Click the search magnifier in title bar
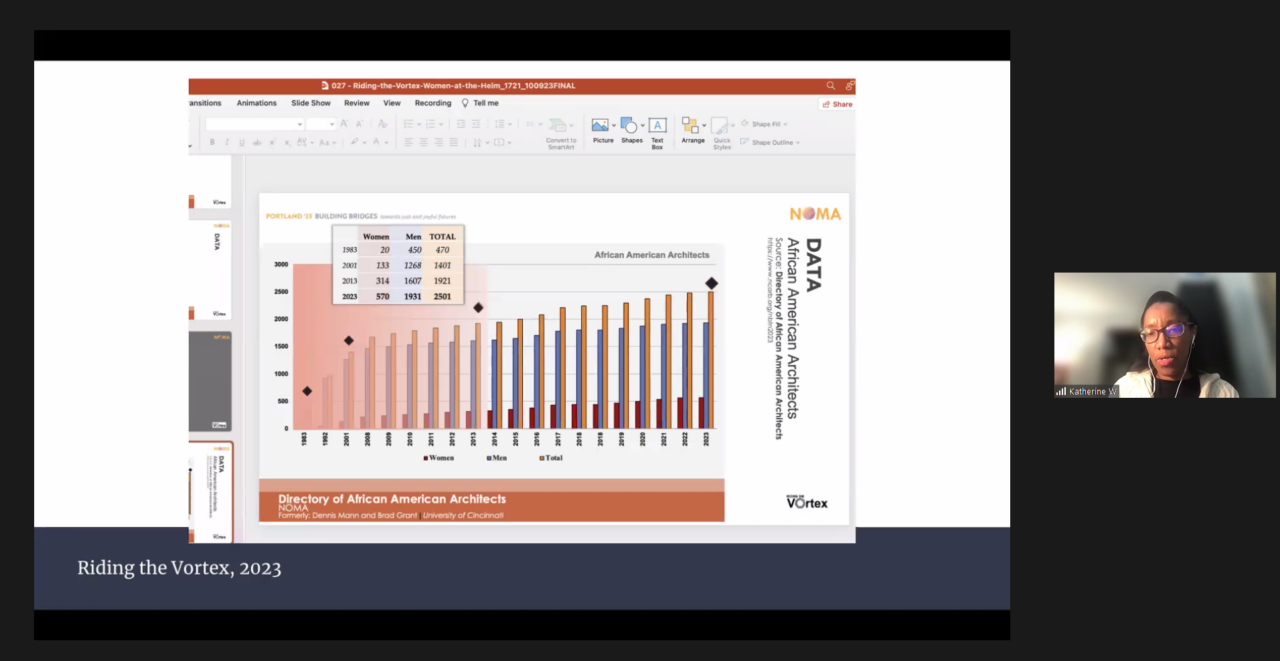Screen dimensions: 1280x661 coord(830,86)
